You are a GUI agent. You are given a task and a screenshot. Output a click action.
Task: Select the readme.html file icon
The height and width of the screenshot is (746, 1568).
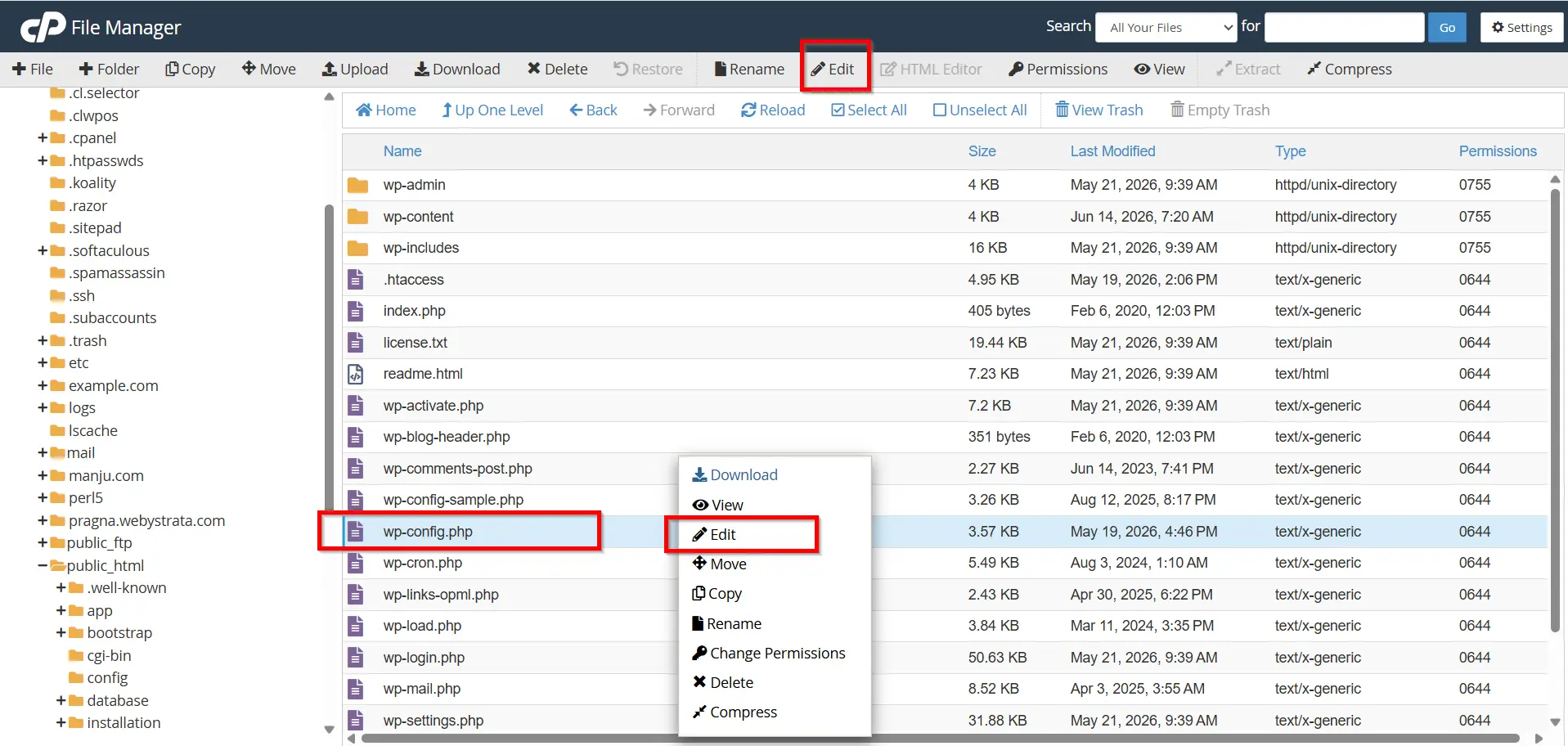[356, 374]
